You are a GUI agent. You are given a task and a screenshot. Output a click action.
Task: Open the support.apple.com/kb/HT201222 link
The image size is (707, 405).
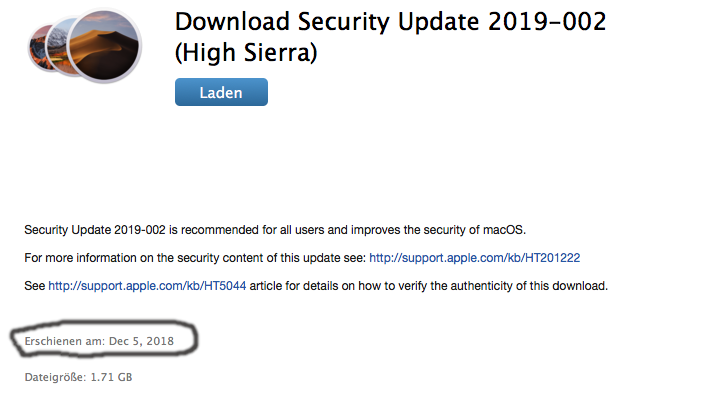pos(474,258)
